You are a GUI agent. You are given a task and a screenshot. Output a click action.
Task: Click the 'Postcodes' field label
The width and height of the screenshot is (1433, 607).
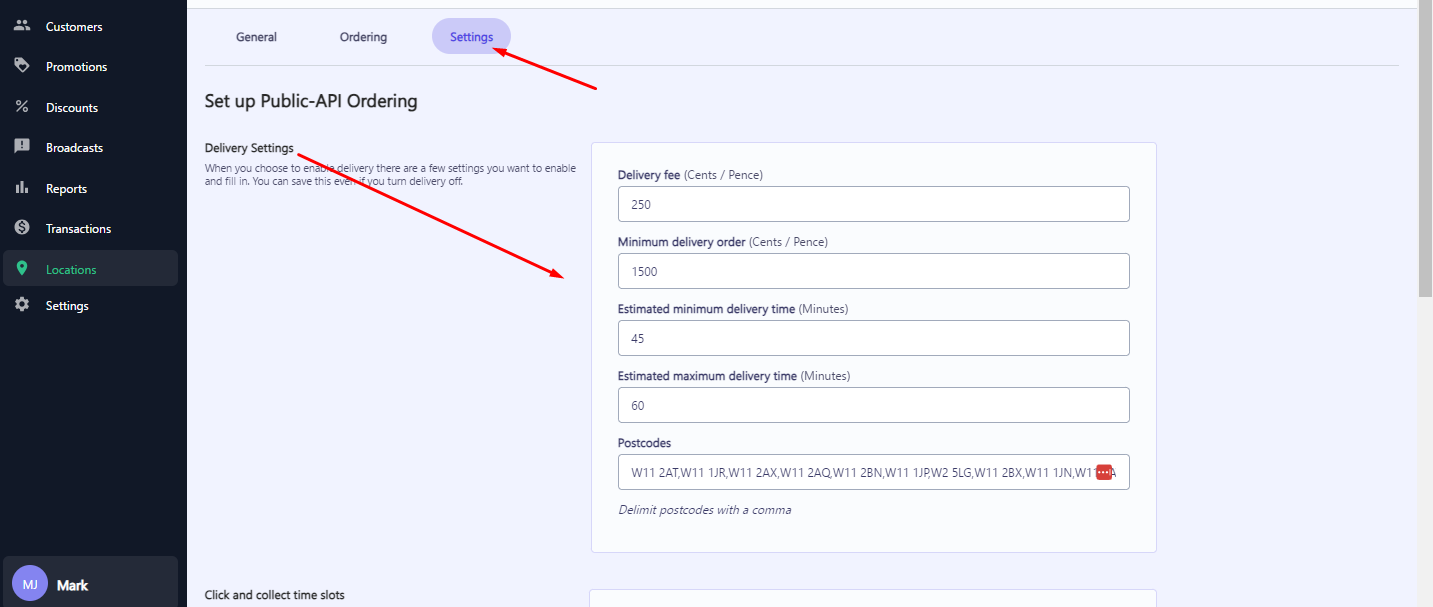point(644,443)
